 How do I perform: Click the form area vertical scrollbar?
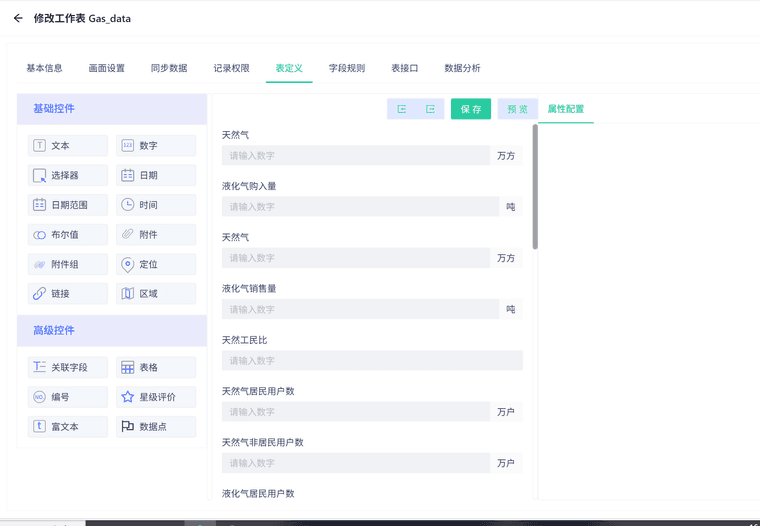pos(535,187)
